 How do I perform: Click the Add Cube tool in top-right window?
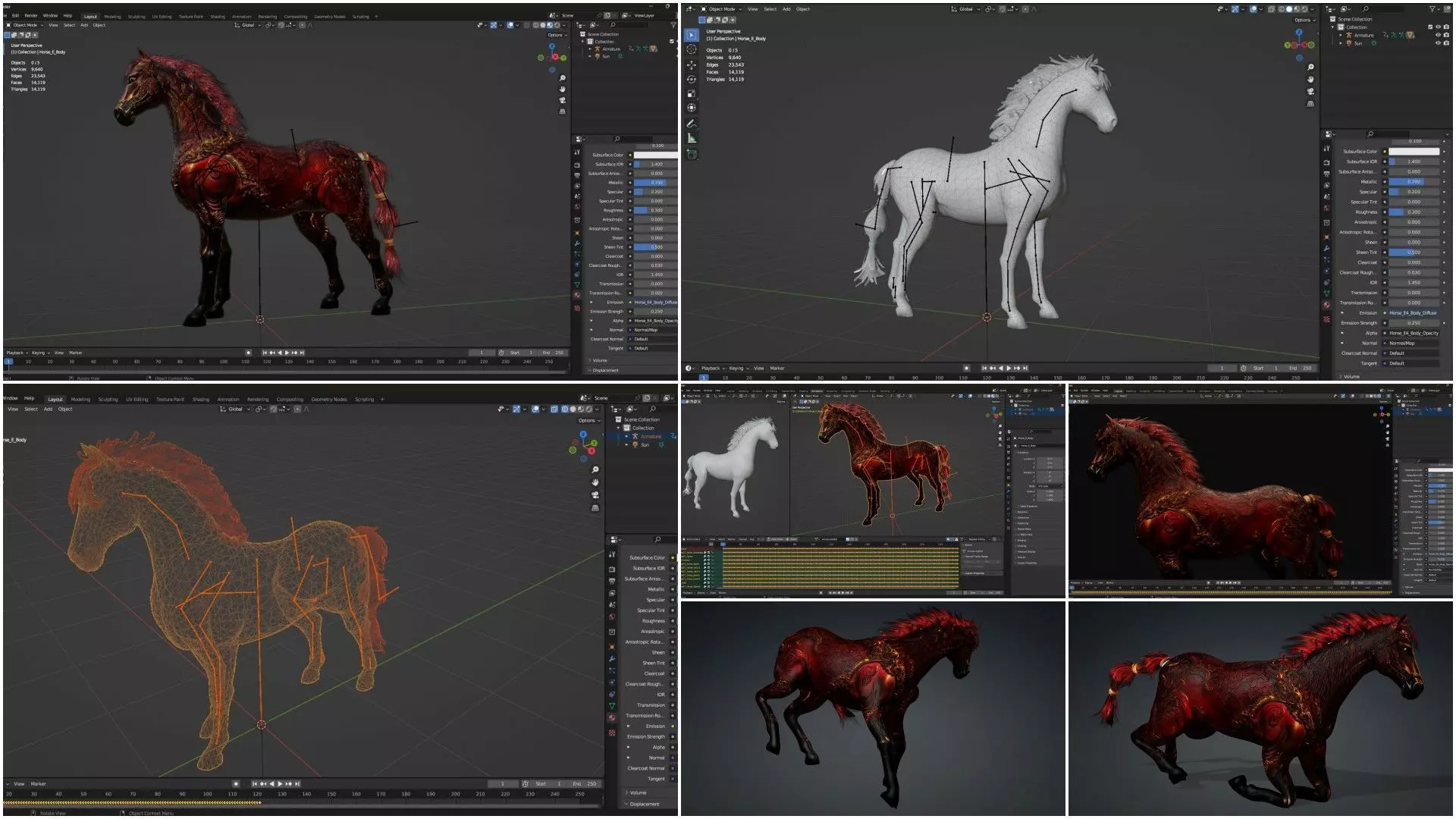tap(691, 154)
